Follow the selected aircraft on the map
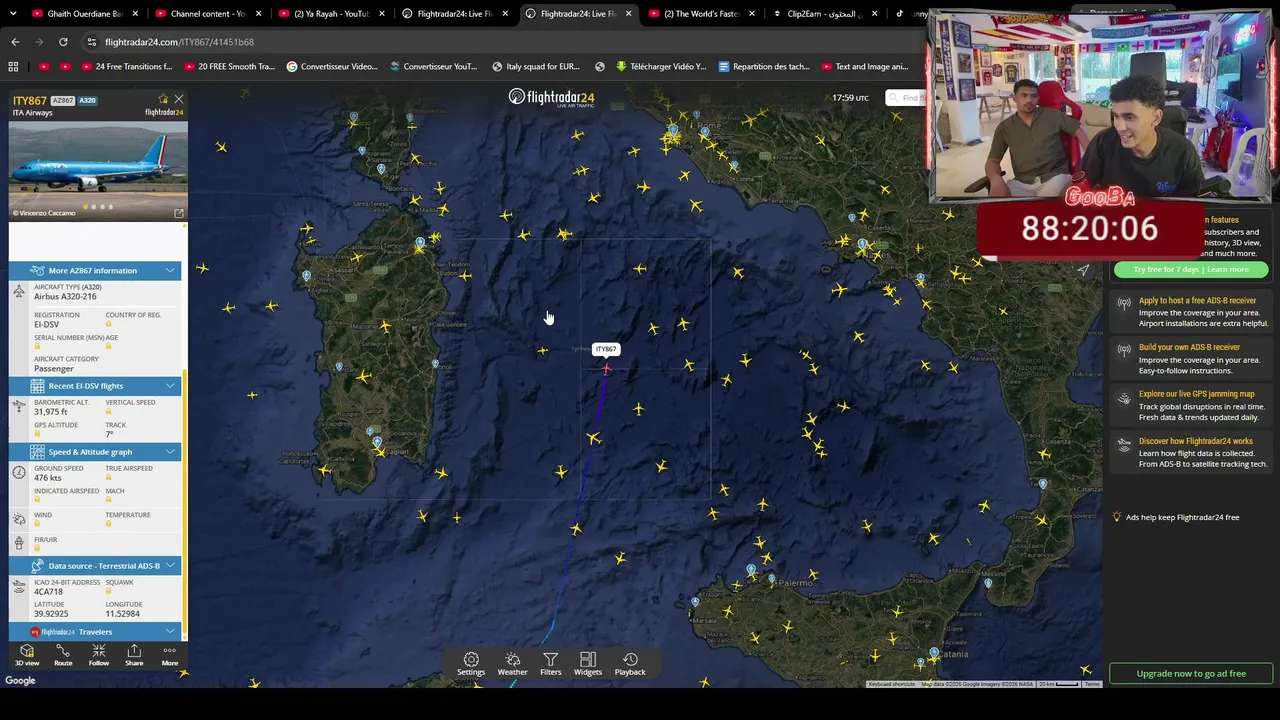 99,655
